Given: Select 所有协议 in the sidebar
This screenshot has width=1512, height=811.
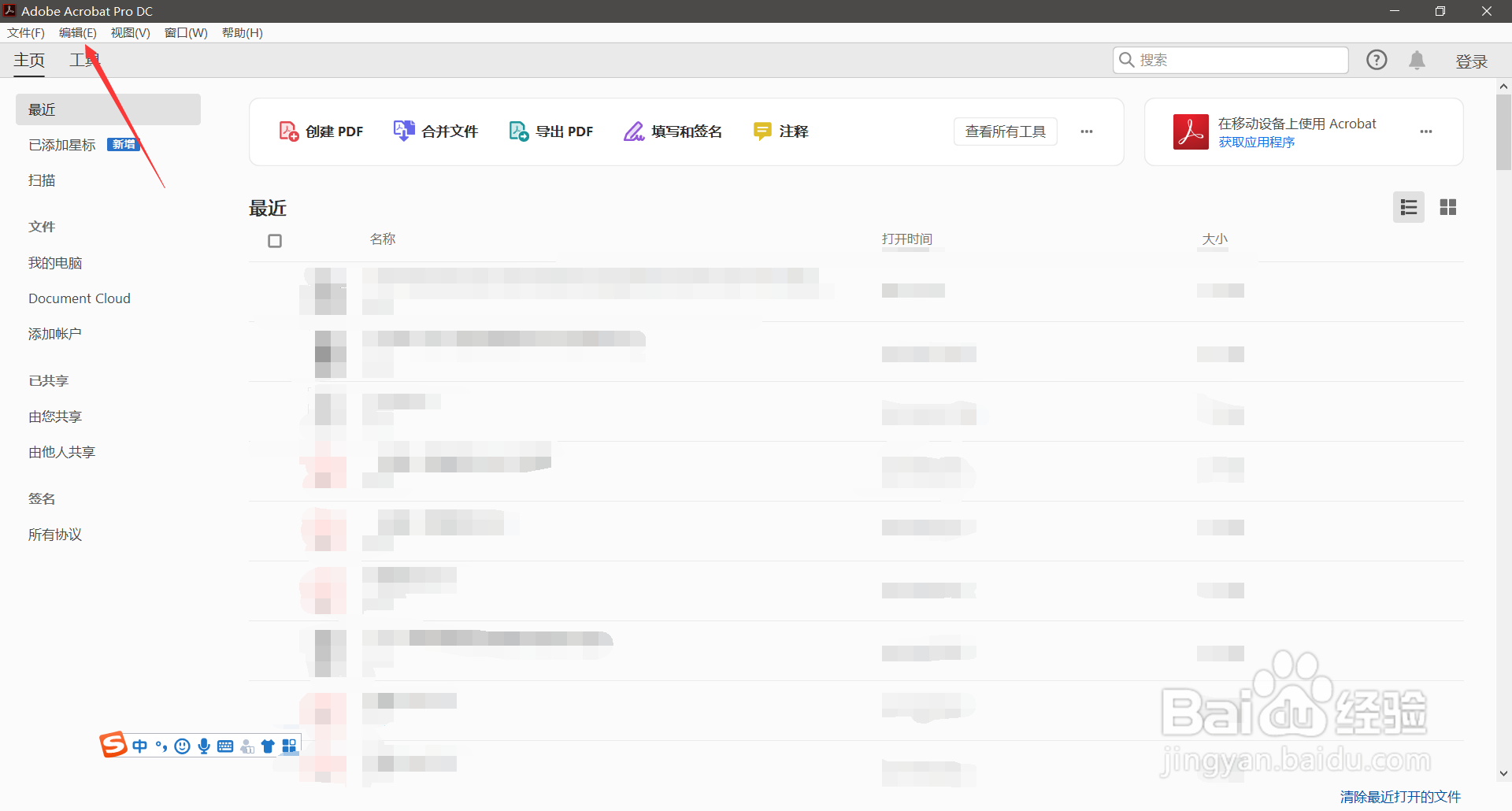Looking at the screenshot, I should coord(55,535).
